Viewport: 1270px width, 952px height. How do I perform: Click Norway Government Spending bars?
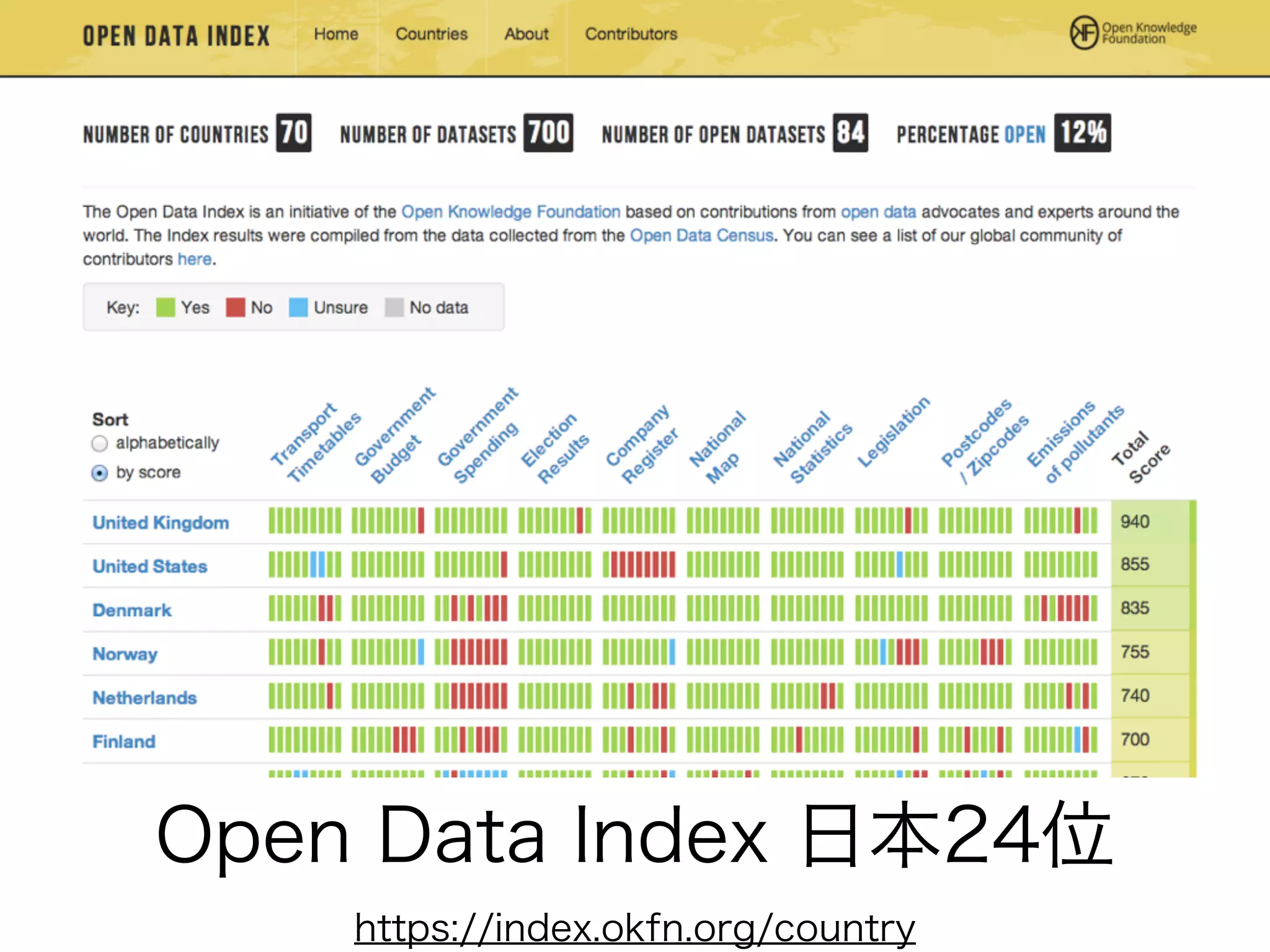click(471, 652)
